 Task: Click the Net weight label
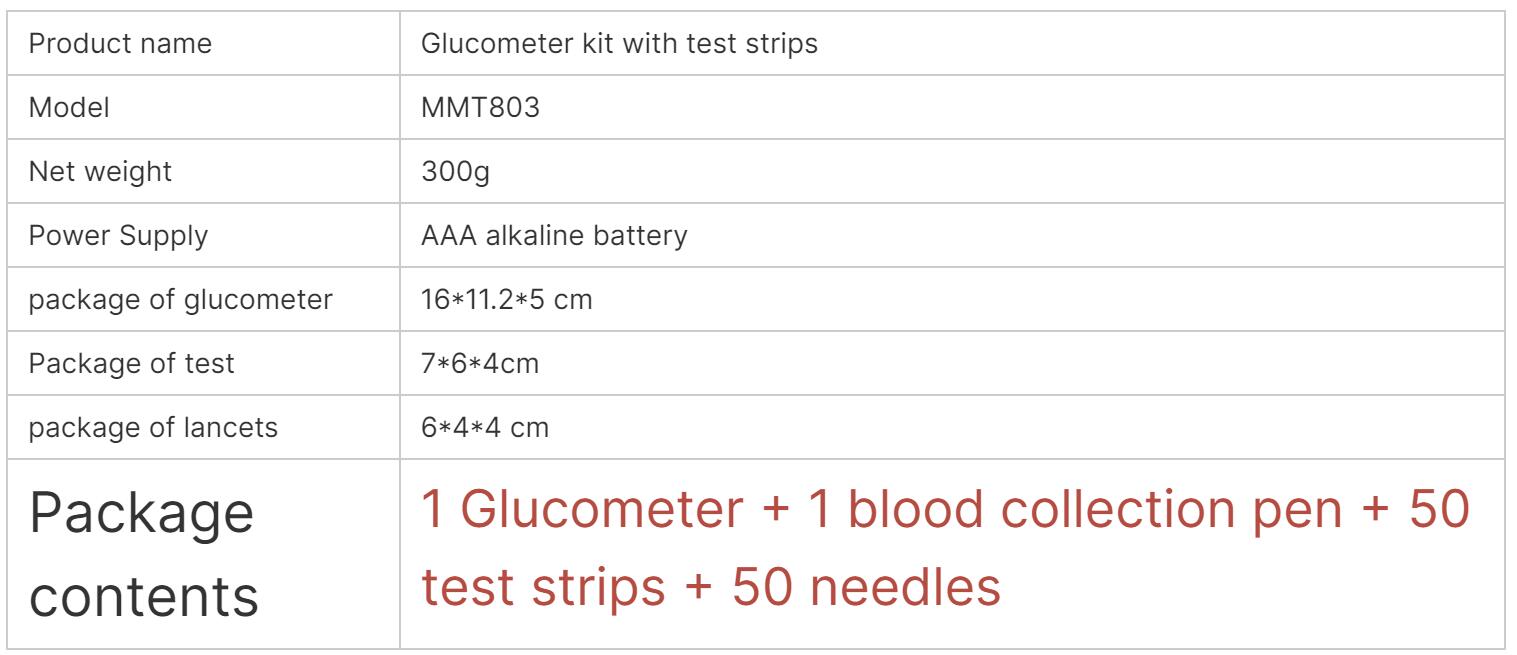tap(99, 172)
